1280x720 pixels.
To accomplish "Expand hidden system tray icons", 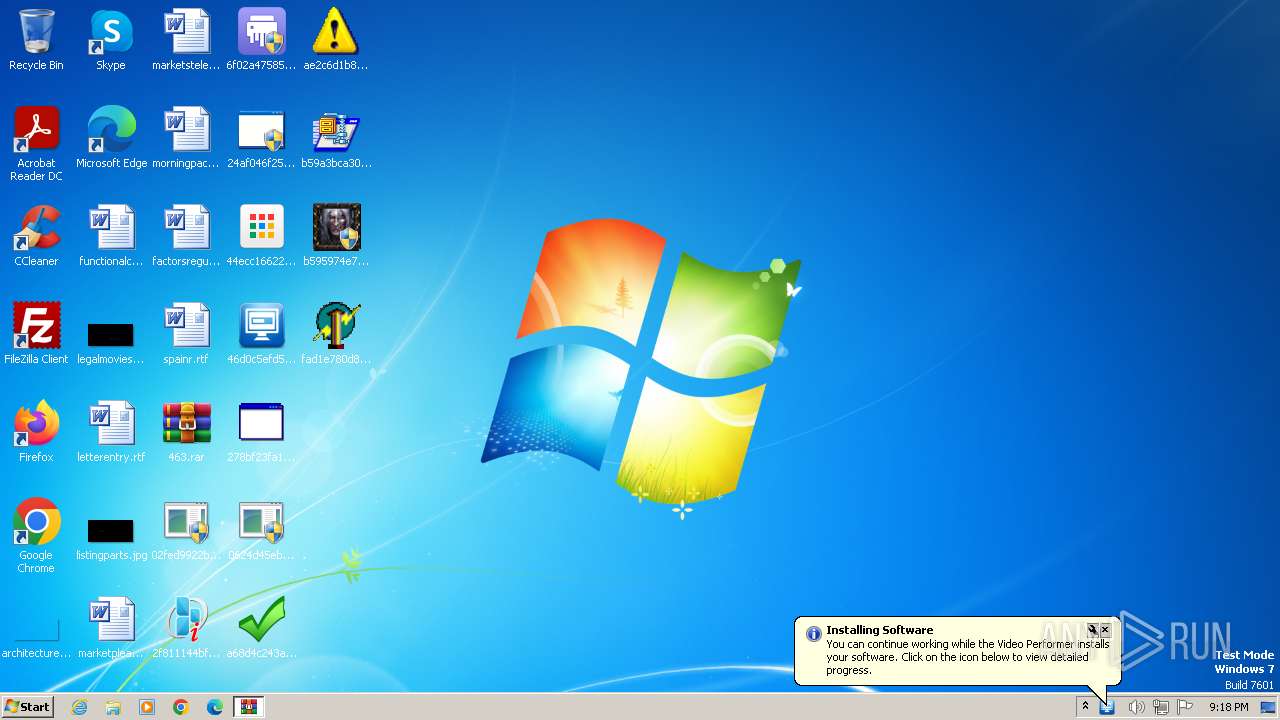I will pos(1085,707).
